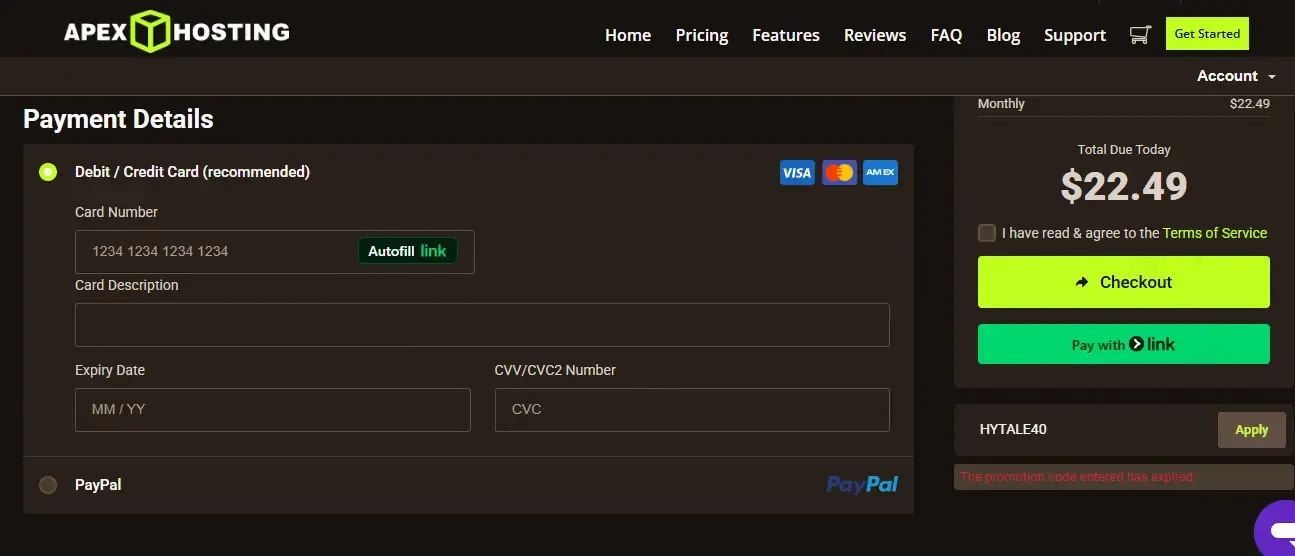Open the shopping cart icon
The width and height of the screenshot is (1295, 556).
pos(1139,35)
